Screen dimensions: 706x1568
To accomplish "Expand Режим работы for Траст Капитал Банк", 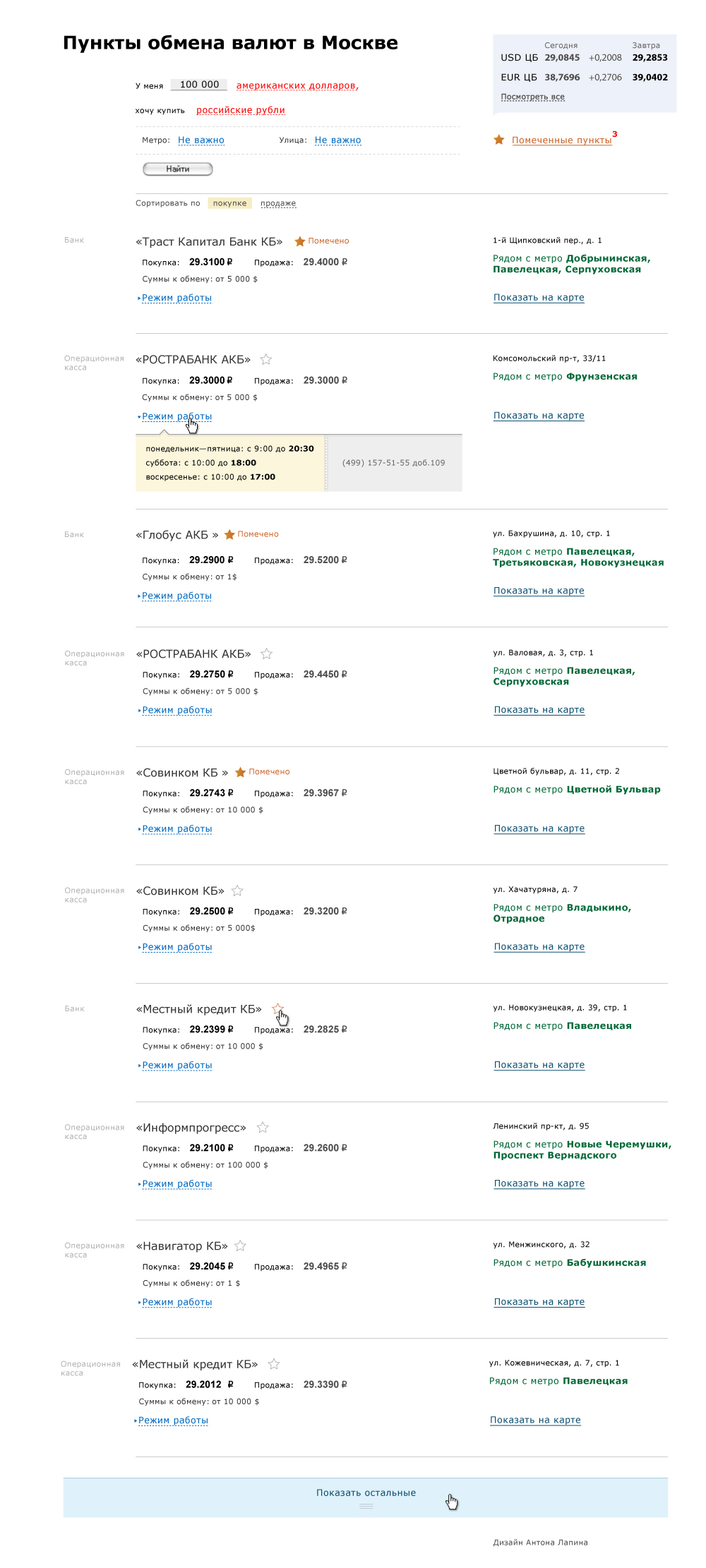I will coord(176,298).
